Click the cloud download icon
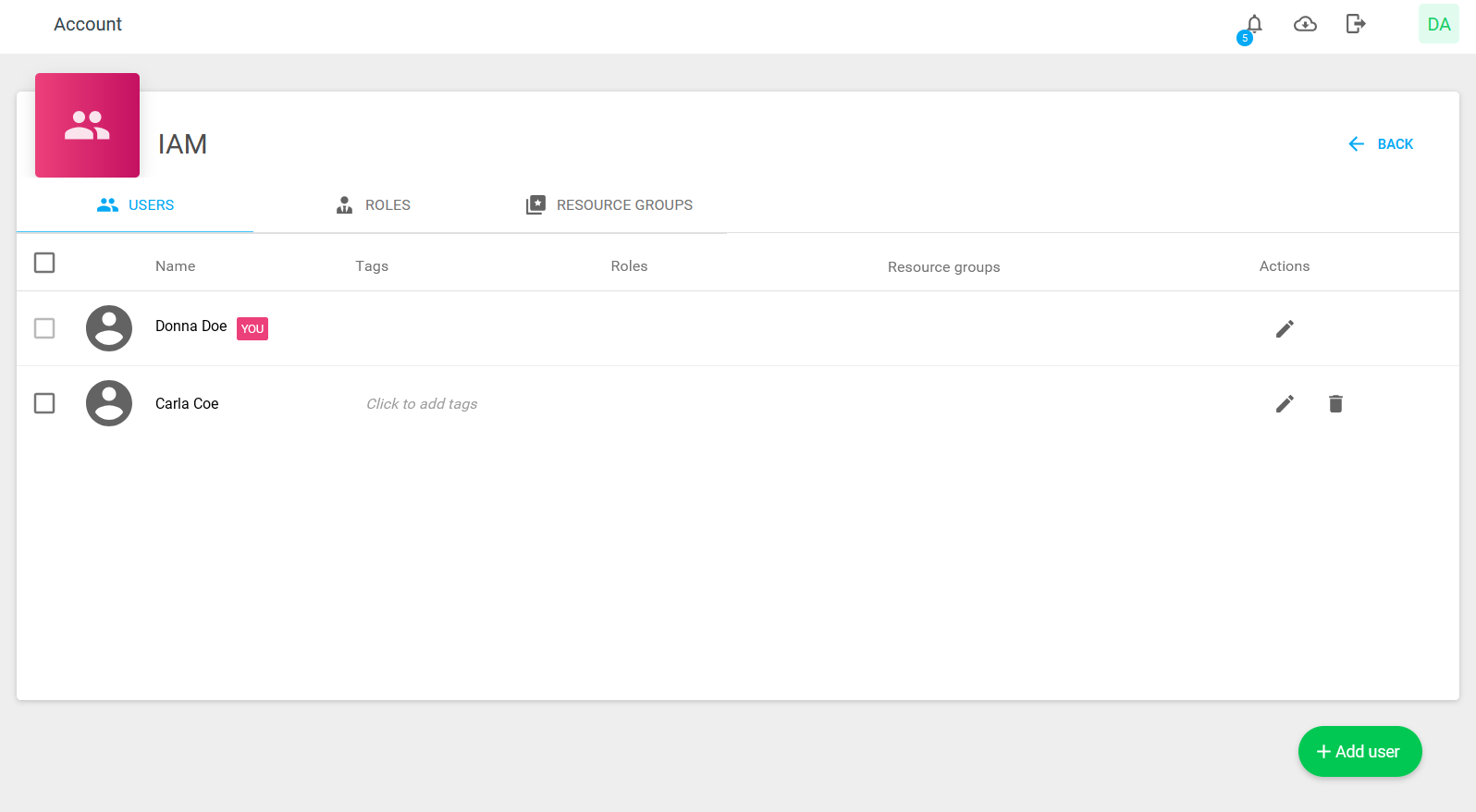Screen dimensions: 1476x812 [1305, 24]
